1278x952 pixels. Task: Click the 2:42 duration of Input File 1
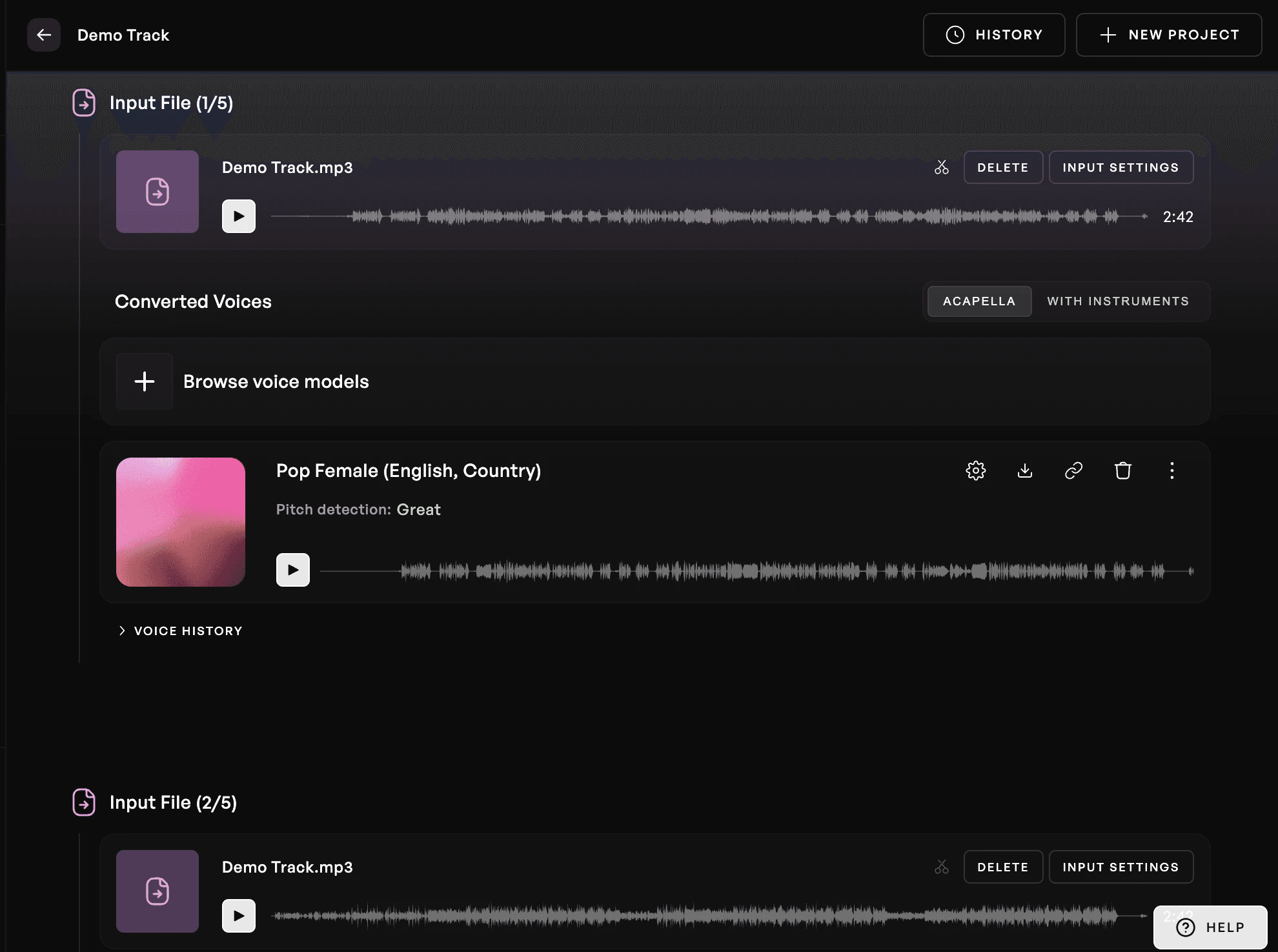pos(1178,217)
